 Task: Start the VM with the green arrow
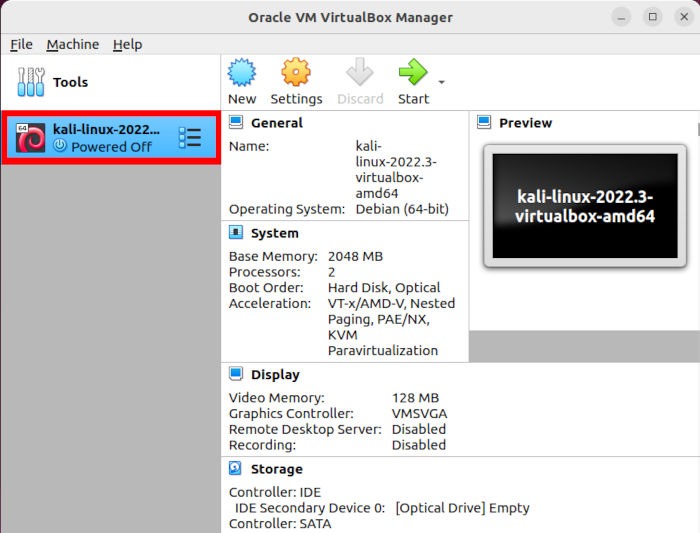(x=413, y=72)
